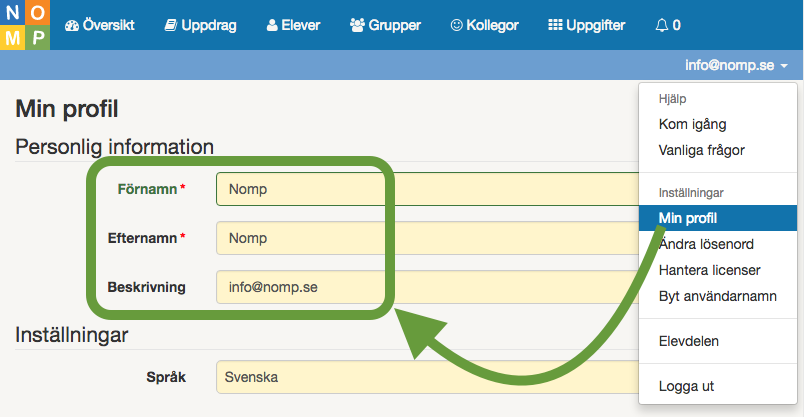Click Logga ut to sign out
Image resolution: width=804 pixels, height=417 pixels.
(686, 386)
